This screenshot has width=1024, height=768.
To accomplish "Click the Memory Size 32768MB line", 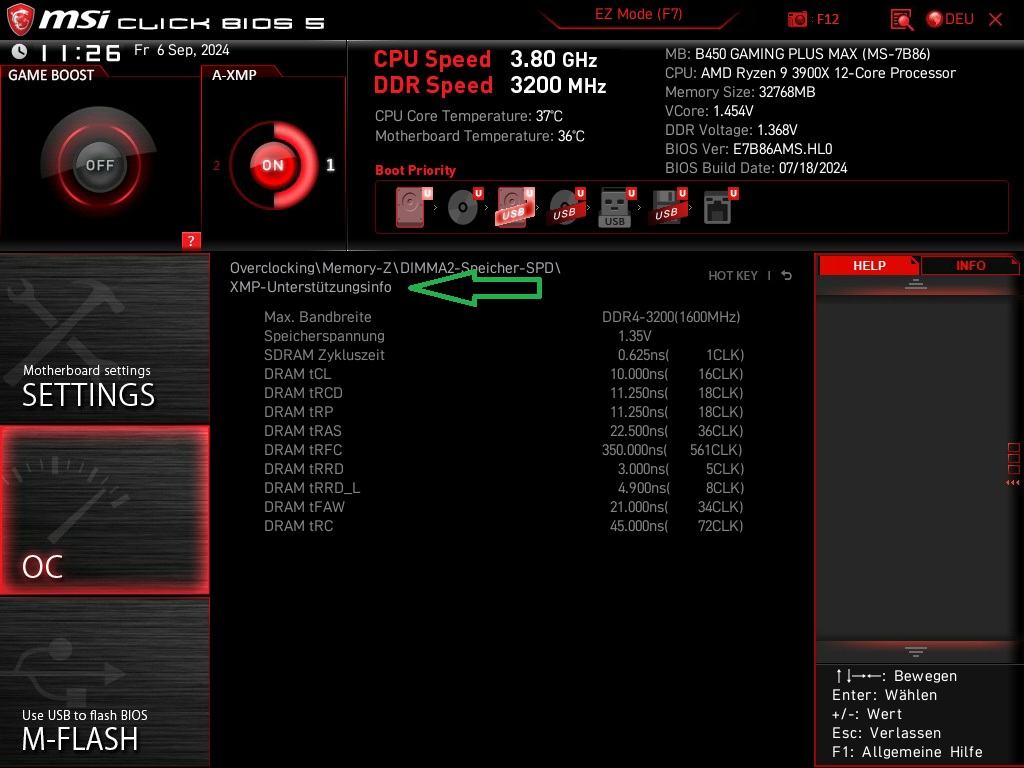I will pos(740,92).
